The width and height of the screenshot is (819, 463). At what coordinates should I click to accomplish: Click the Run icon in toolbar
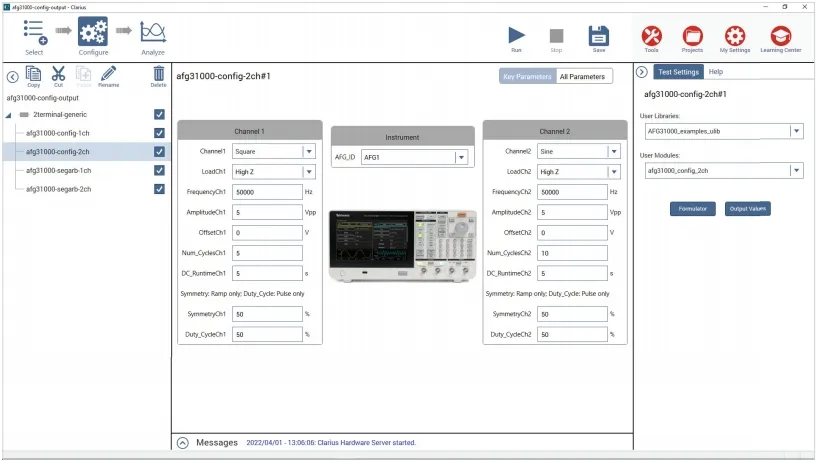(x=516, y=34)
